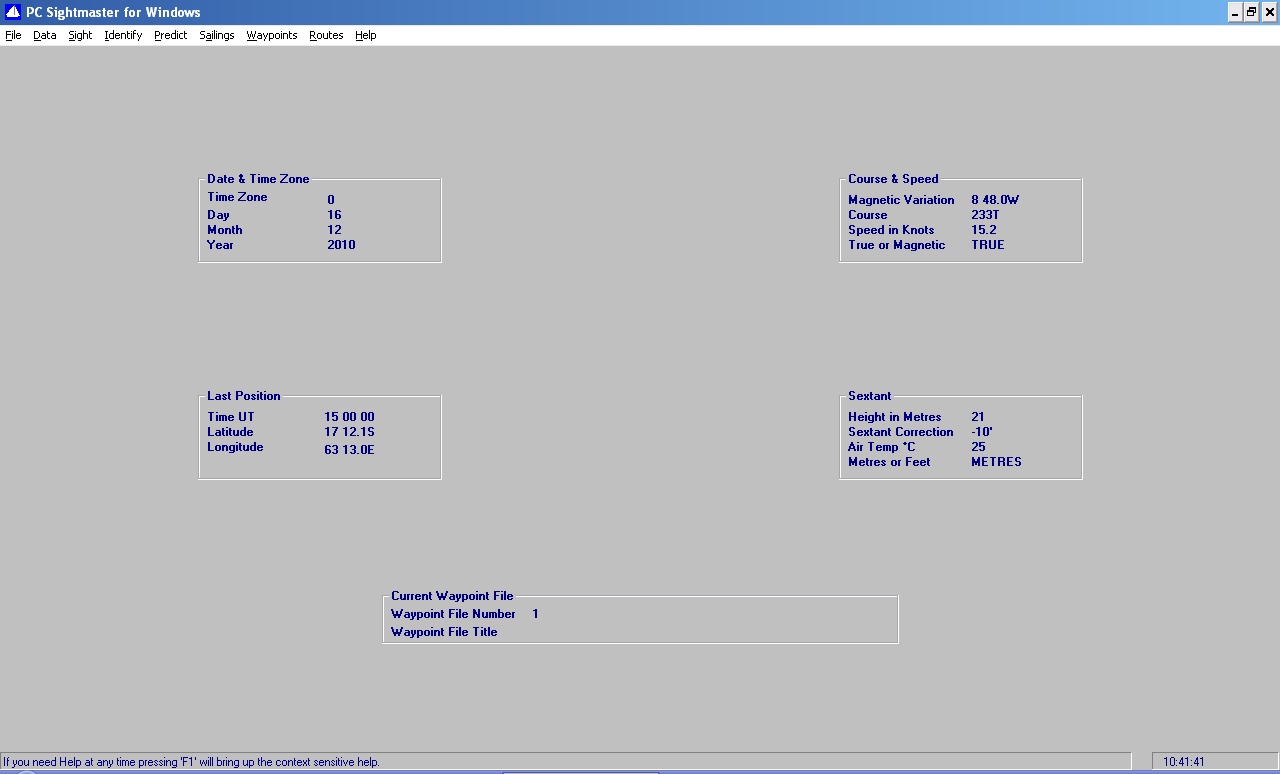Image resolution: width=1280 pixels, height=774 pixels.
Task: Select the Magnetic Variation value 8 48.0W
Action: point(994,200)
